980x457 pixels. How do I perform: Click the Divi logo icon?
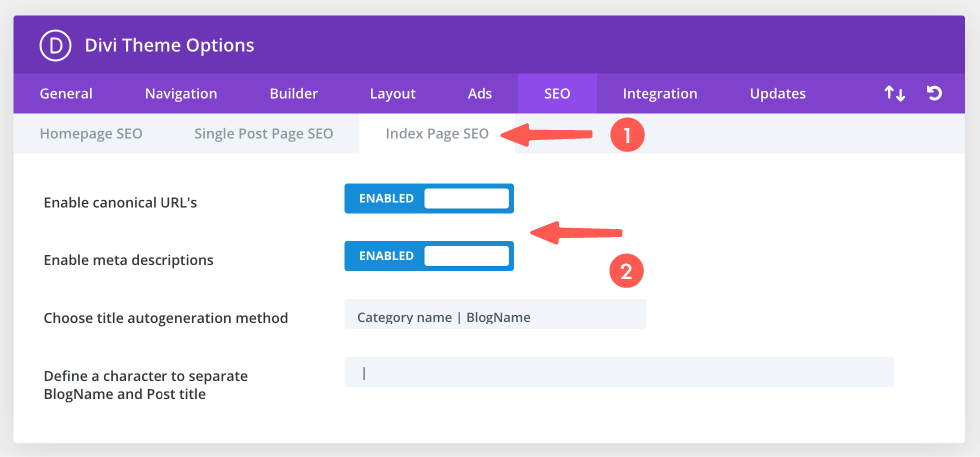(55, 46)
